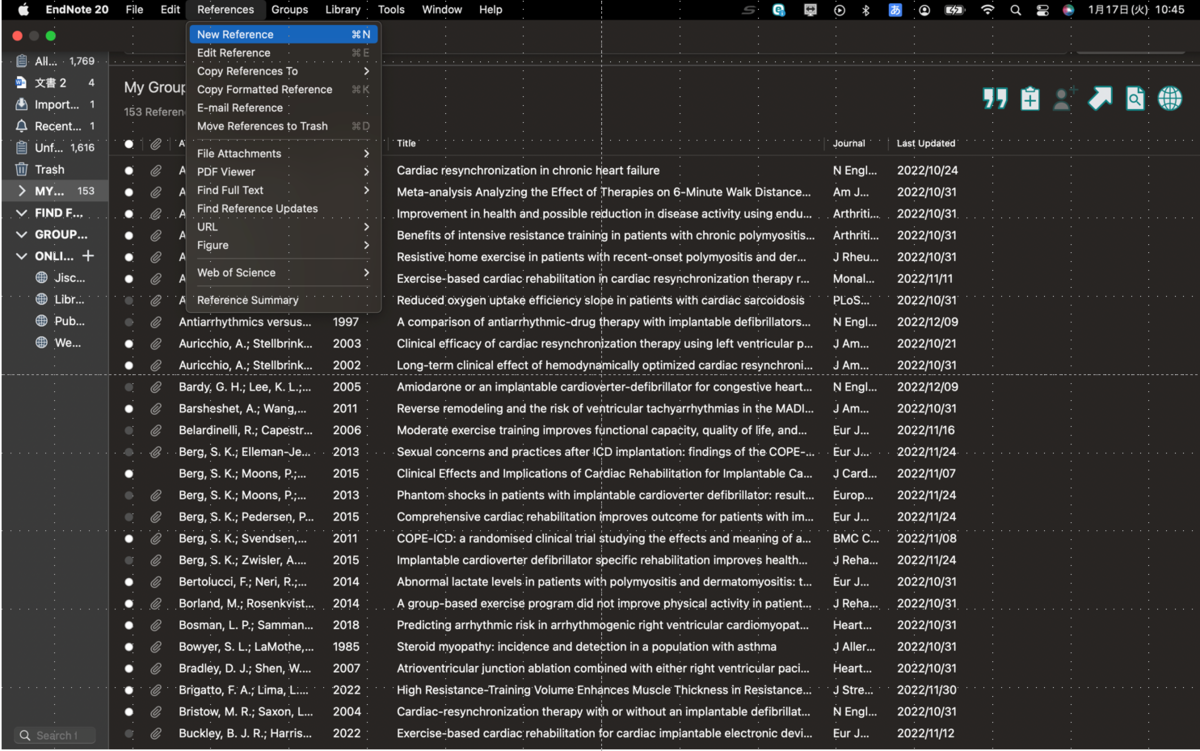Select the Jisc online search globe
This screenshot has width=1200, height=751.
[41, 278]
